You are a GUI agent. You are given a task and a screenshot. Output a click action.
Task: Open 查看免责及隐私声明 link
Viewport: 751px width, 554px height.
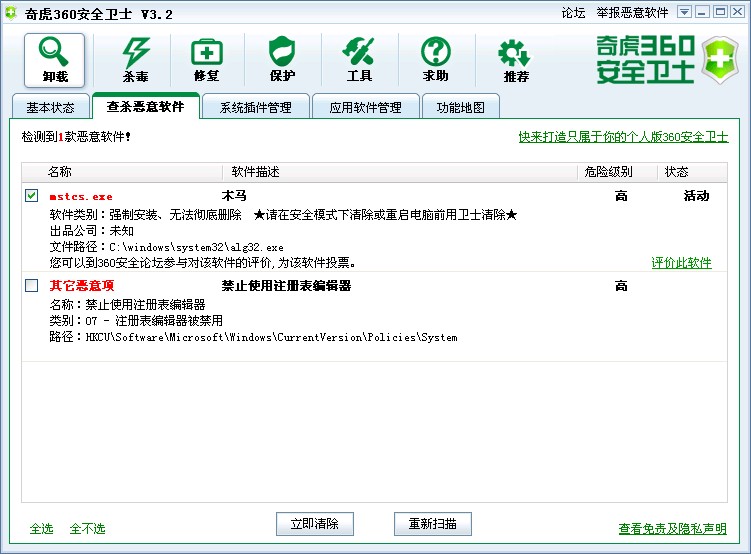click(672, 529)
